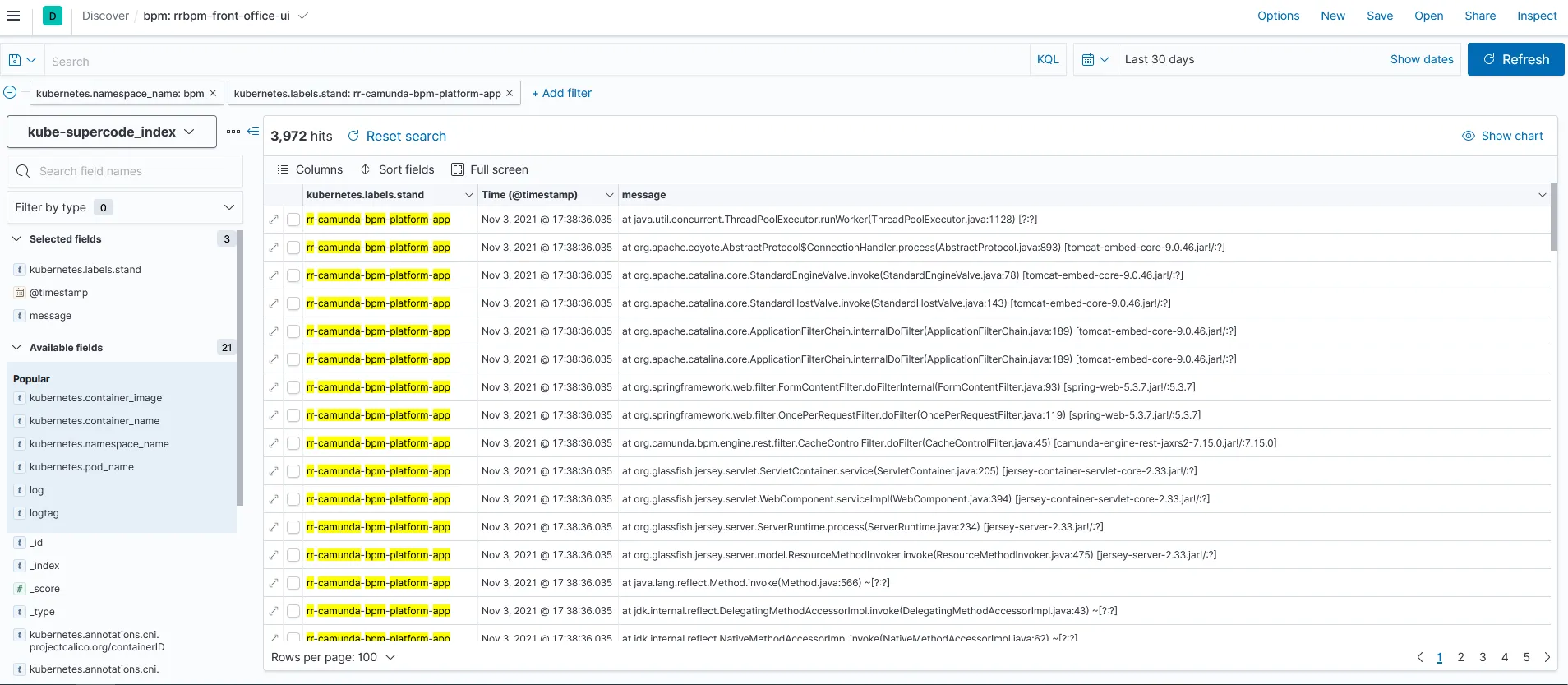
Task: Remove the kubernetes.labels.stand filter pill
Action: coord(510,93)
